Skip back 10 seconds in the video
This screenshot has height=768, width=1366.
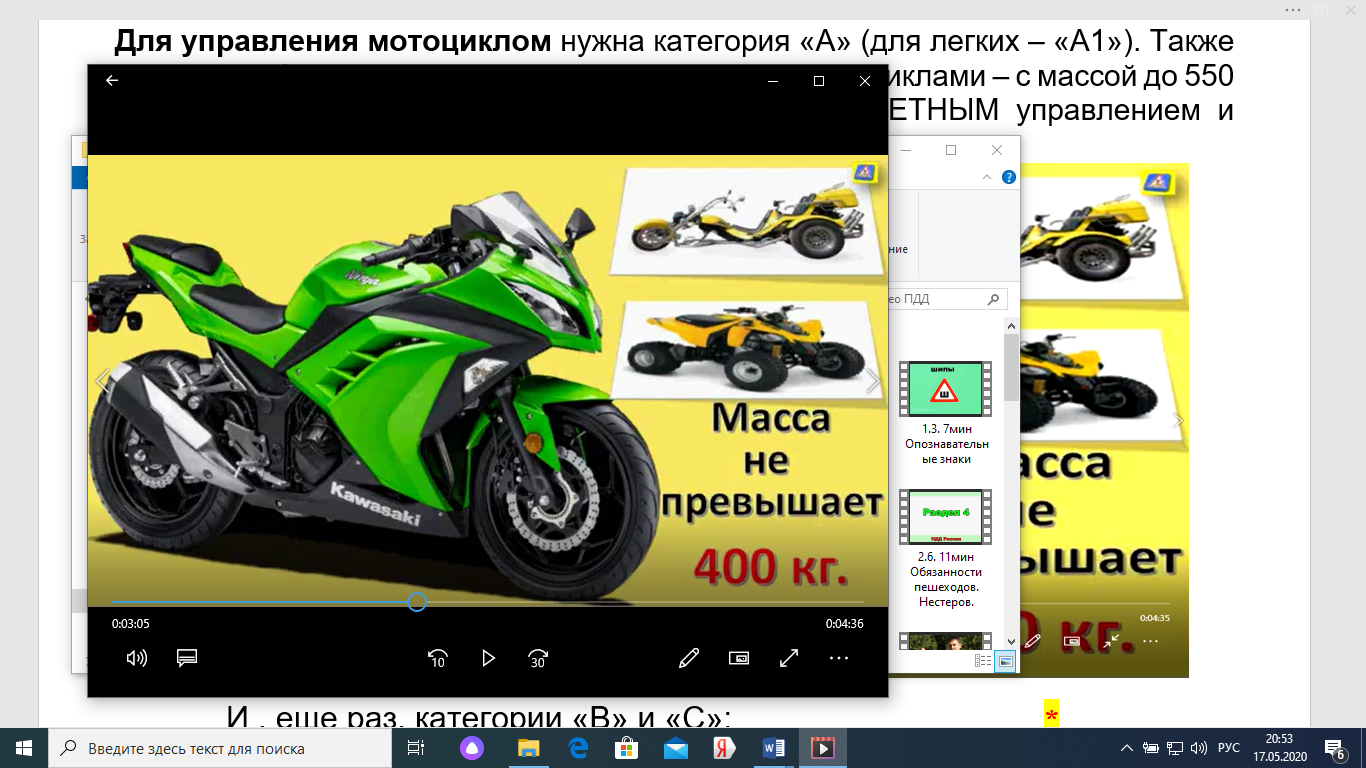click(438, 658)
